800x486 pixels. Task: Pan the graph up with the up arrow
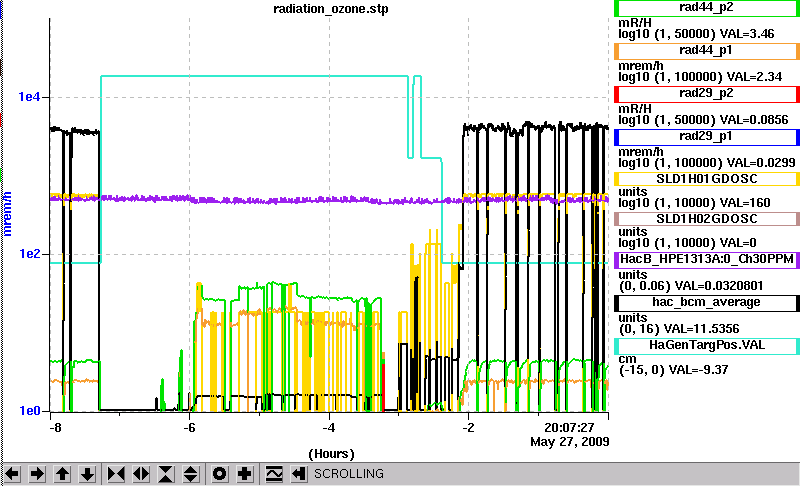point(62,474)
